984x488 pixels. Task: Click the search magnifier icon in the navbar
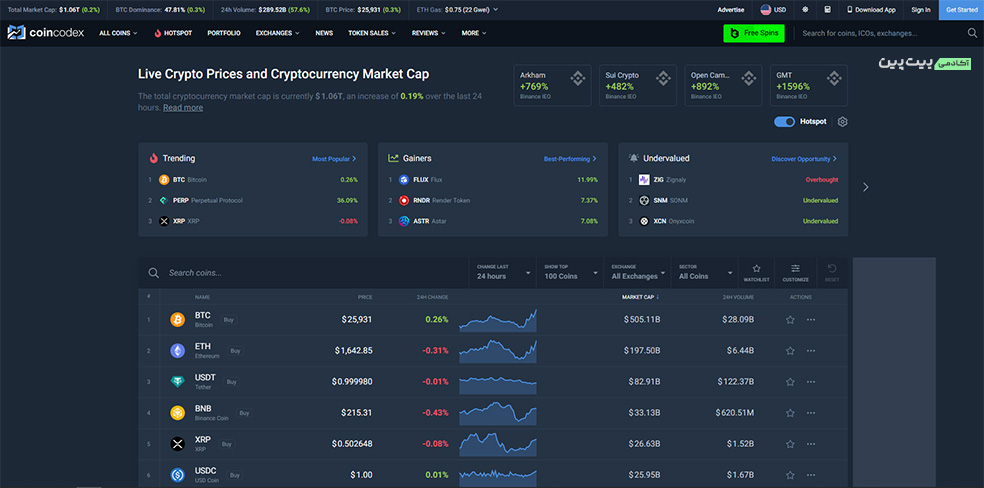pyautogui.click(x=971, y=33)
